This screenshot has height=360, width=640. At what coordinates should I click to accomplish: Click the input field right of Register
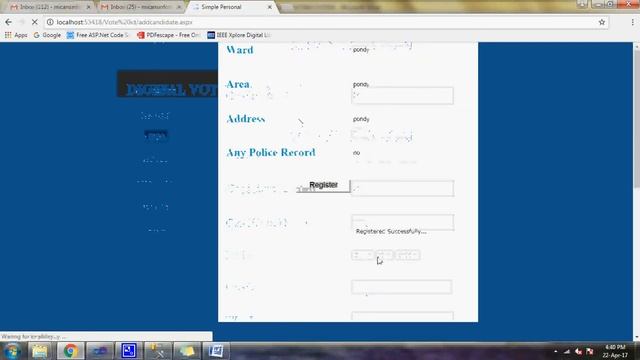tap(402, 188)
